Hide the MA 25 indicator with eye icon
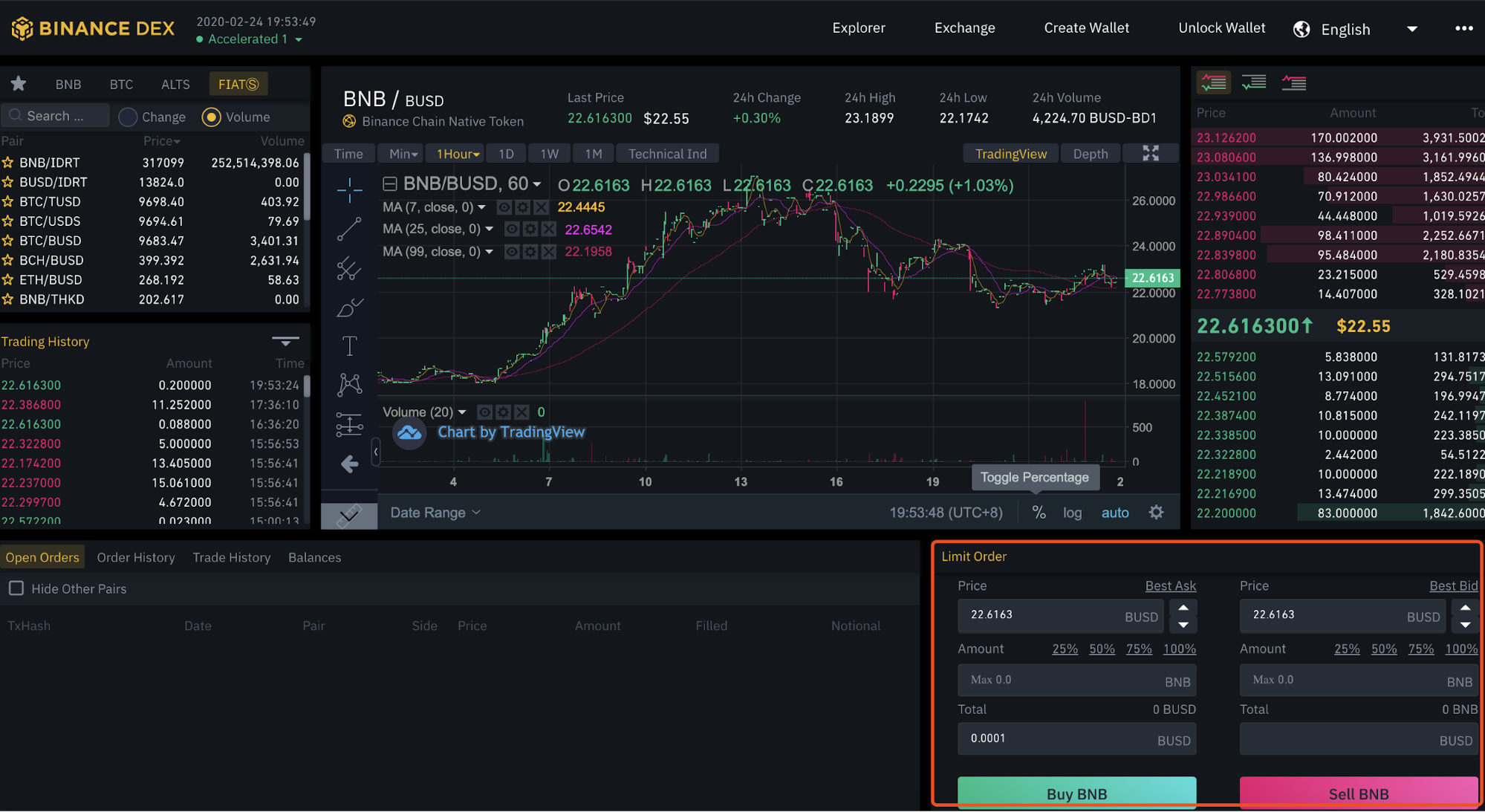This screenshot has height=812, width=1485. point(512,230)
